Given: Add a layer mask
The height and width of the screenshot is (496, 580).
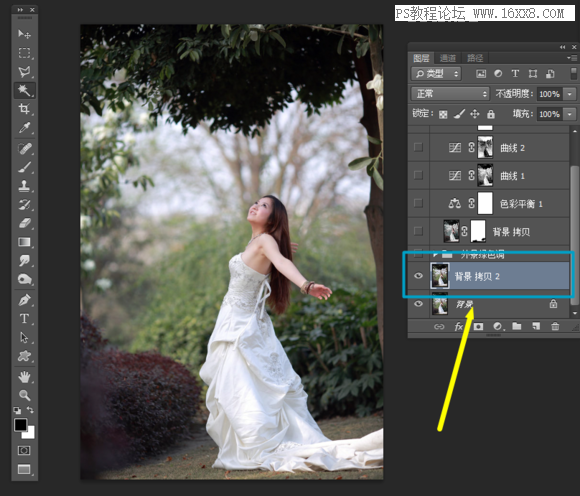Looking at the screenshot, I should pyautogui.click(x=478, y=326).
